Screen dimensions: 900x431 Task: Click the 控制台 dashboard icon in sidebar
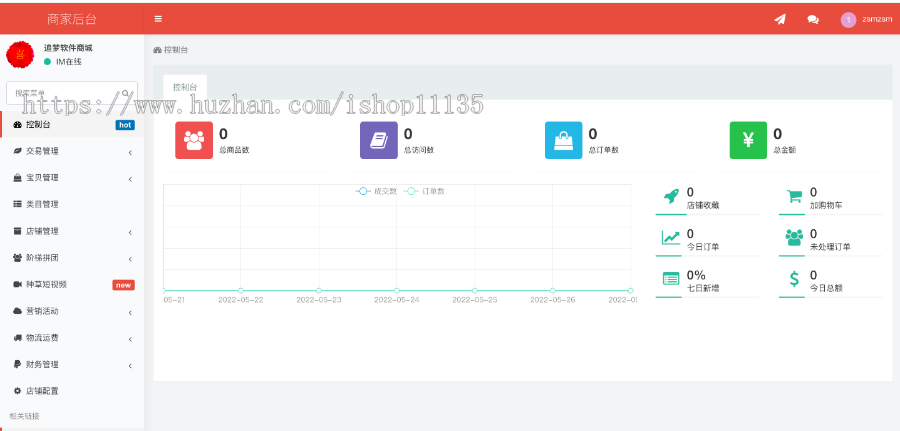click(x=17, y=125)
